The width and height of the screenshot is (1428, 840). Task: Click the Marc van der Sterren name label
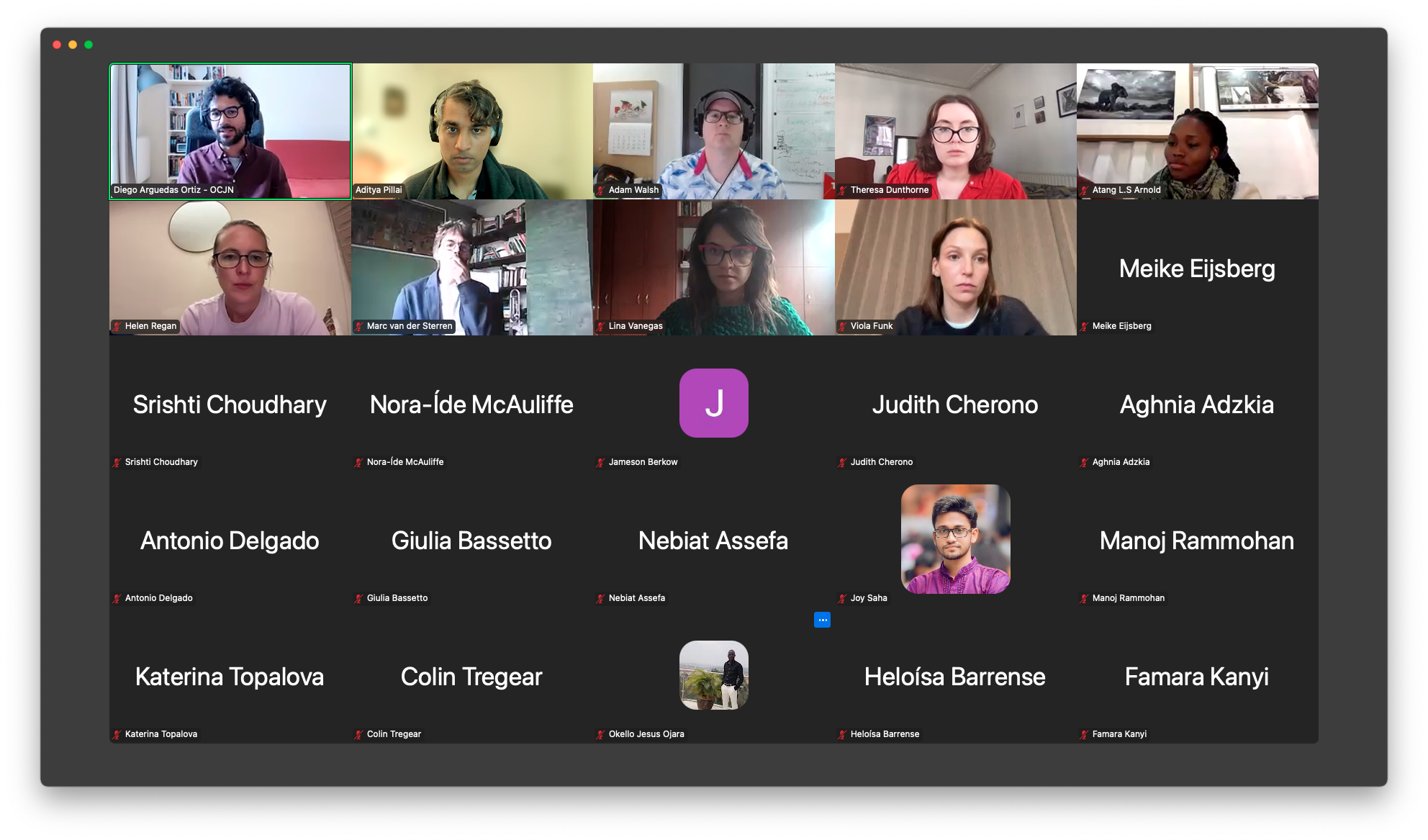[x=410, y=326]
